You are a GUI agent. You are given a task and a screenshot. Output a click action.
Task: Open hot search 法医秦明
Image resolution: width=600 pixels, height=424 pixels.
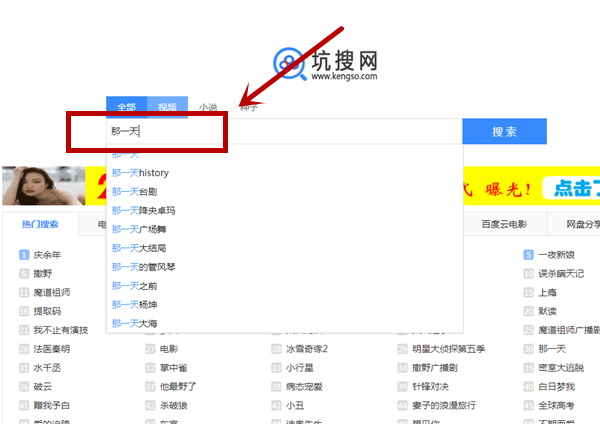52,349
